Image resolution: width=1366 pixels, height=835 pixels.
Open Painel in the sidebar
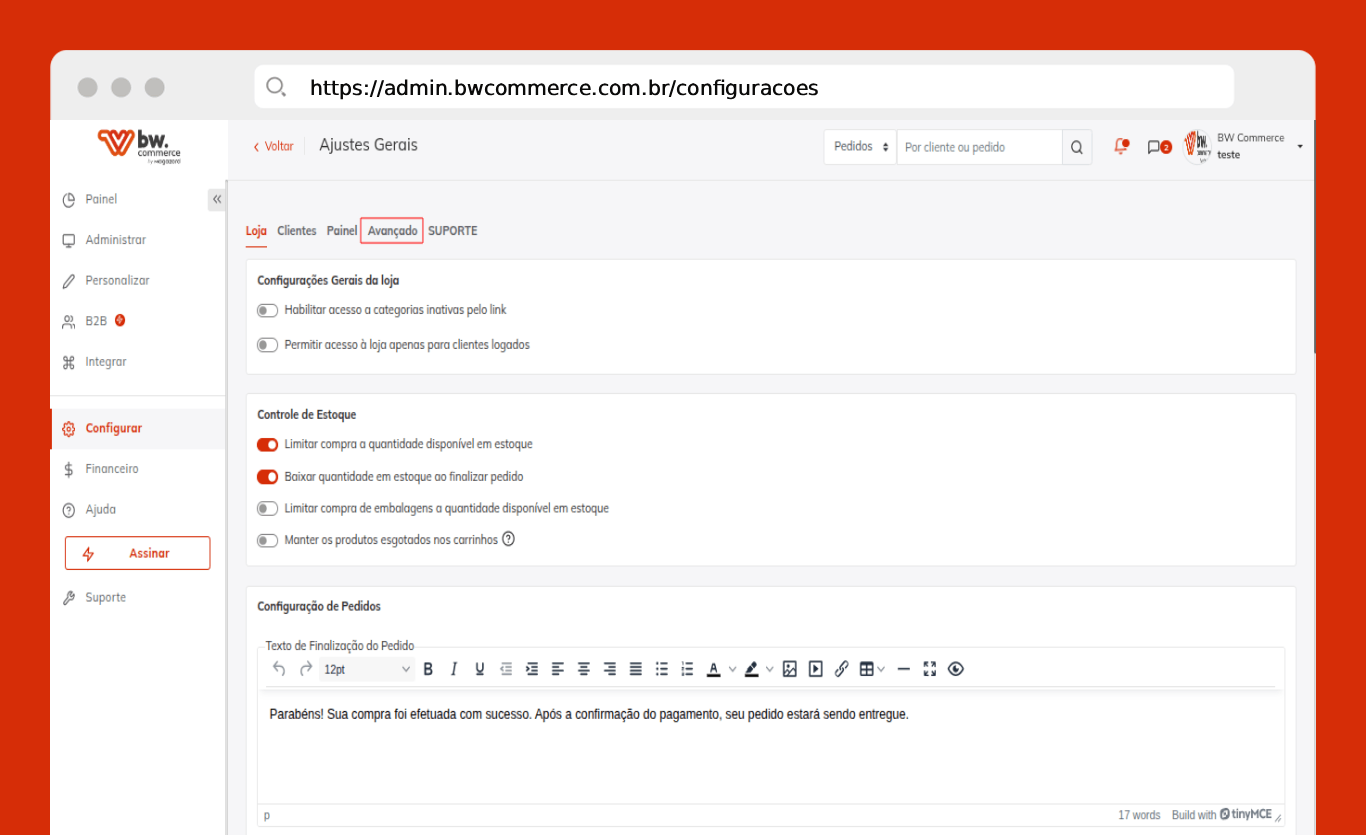coord(101,200)
